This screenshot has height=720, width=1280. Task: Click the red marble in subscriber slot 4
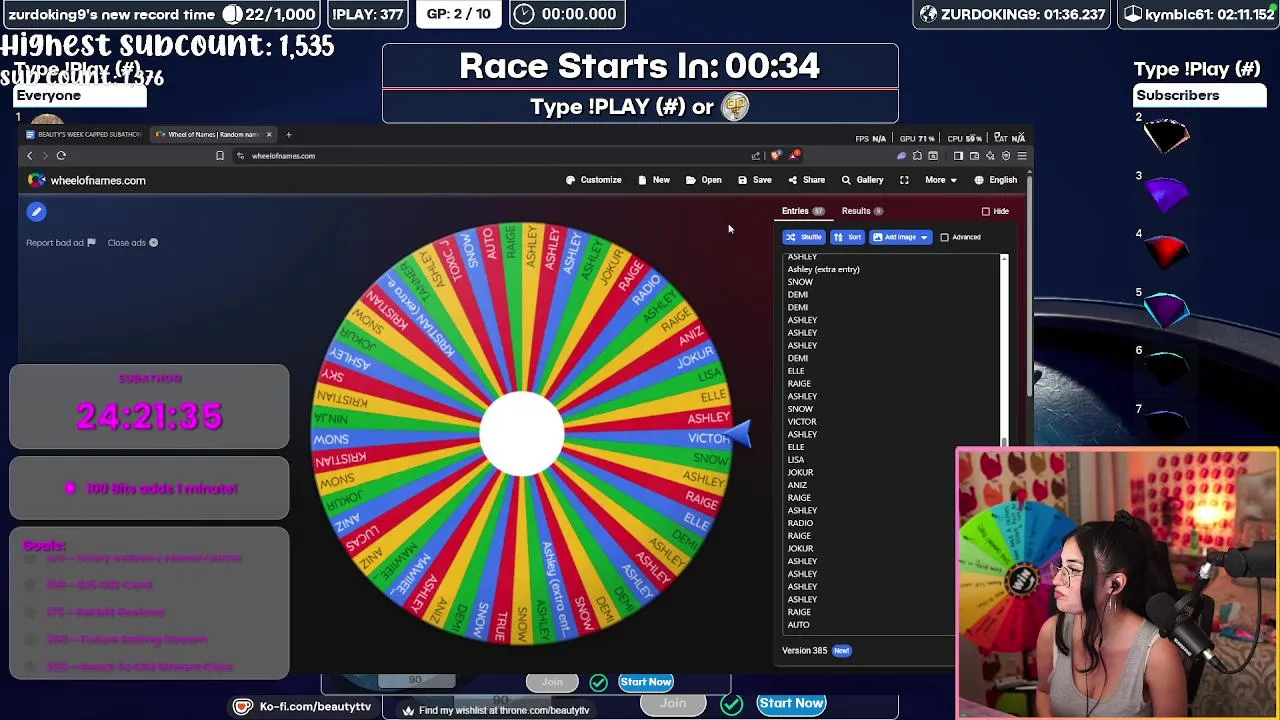pos(1165,252)
